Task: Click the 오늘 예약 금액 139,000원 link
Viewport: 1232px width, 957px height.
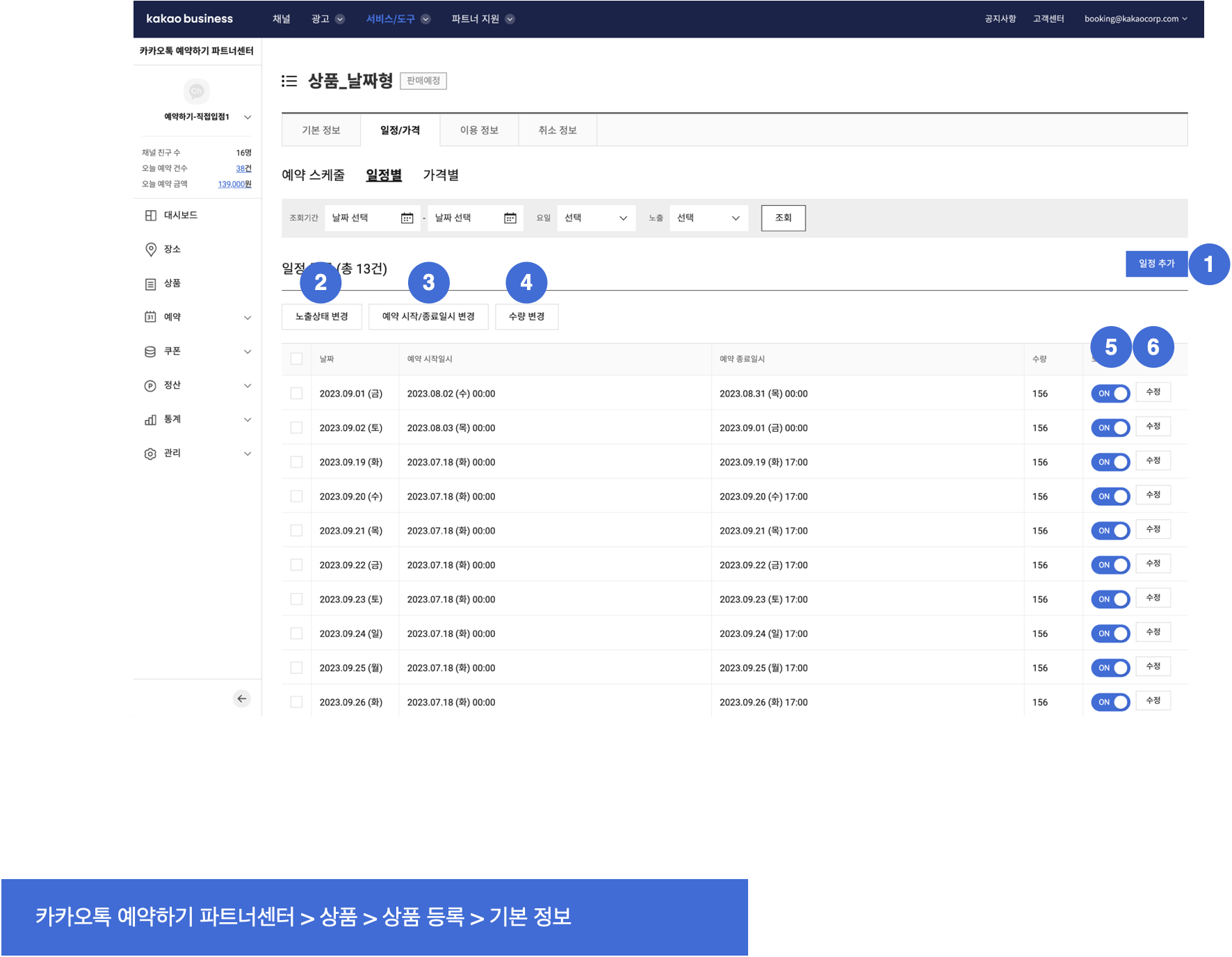Action: [234, 184]
